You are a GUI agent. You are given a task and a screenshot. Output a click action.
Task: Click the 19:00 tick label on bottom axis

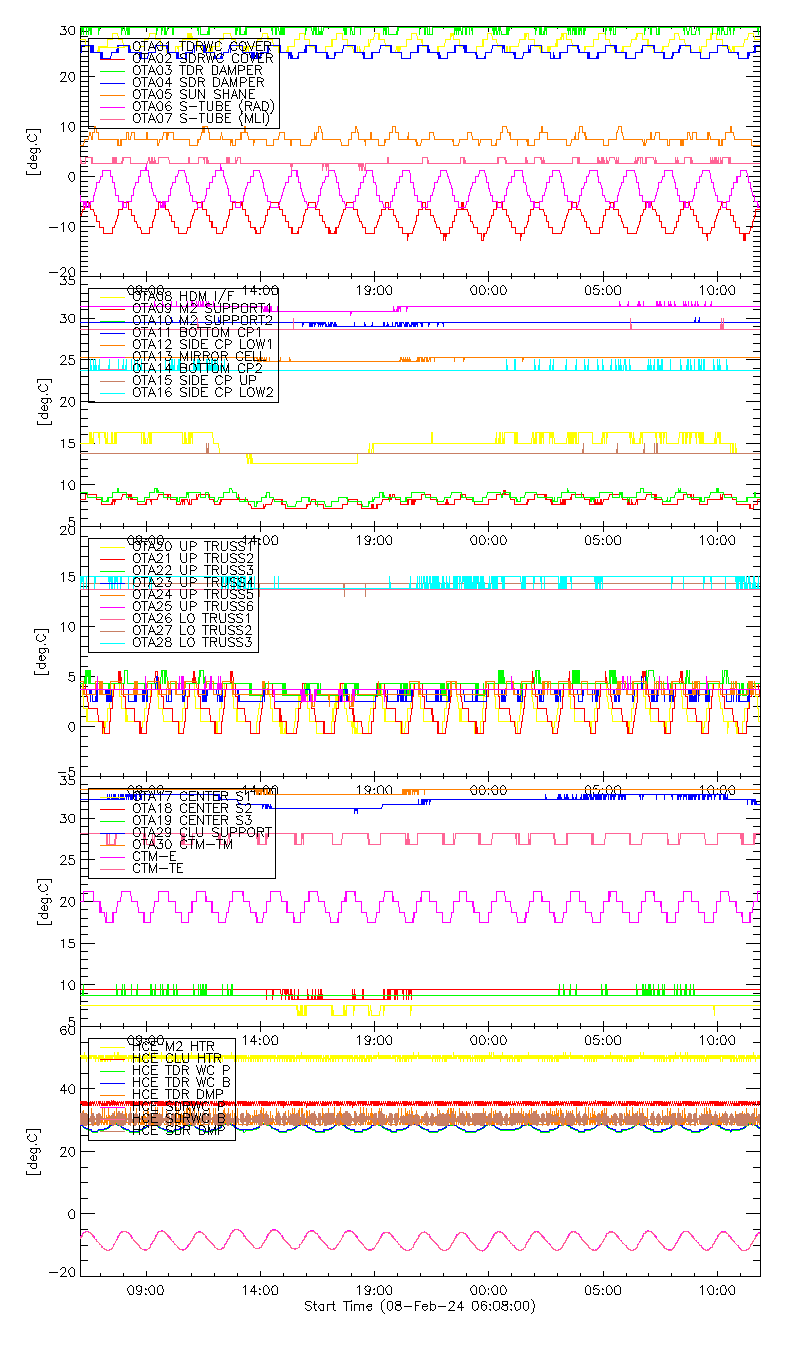point(374,1290)
